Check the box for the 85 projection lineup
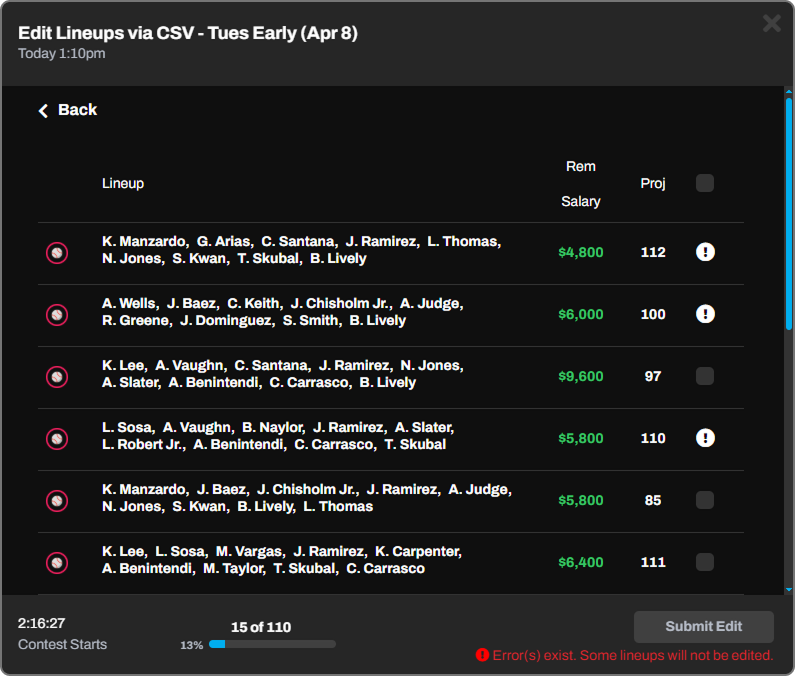Image resolution: width=795 pixels, height=676 pixels. click(x=705, y=500)
